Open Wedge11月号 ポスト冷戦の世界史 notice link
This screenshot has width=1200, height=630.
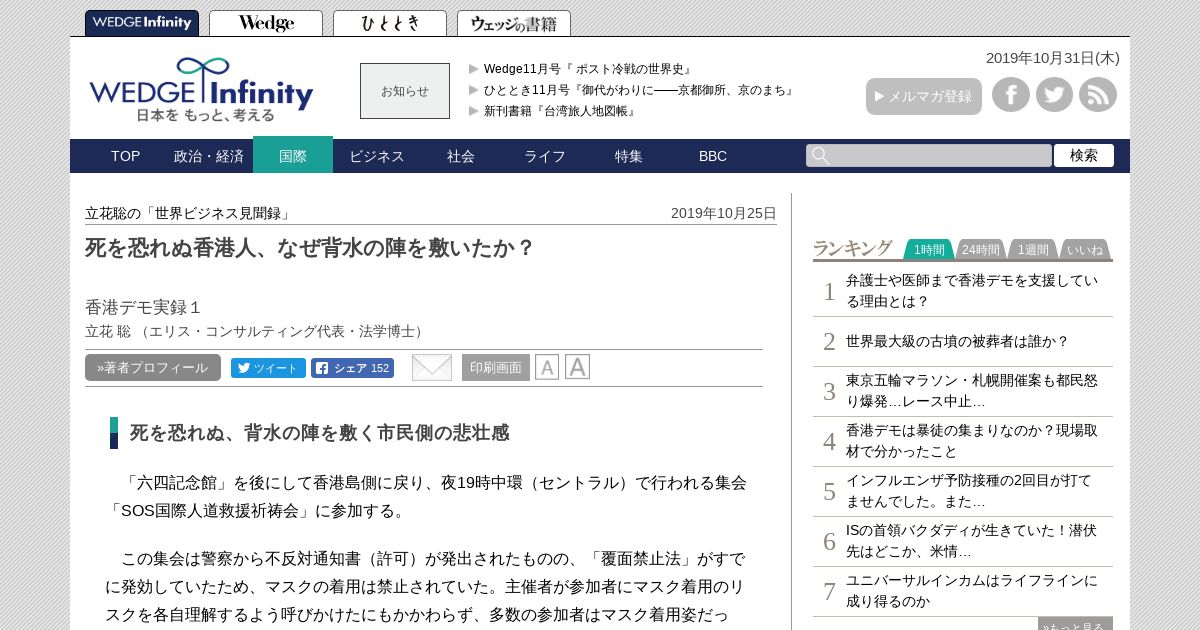(589, 69)
